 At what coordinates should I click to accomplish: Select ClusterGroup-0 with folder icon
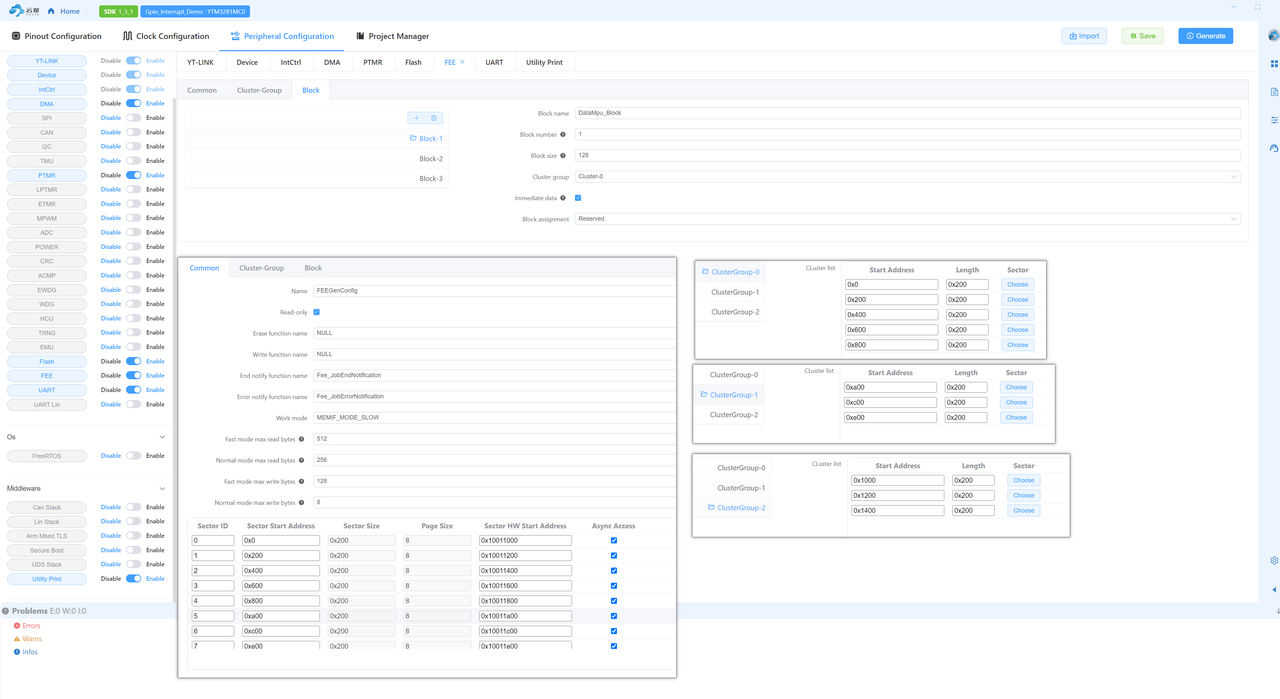[731, 272]
